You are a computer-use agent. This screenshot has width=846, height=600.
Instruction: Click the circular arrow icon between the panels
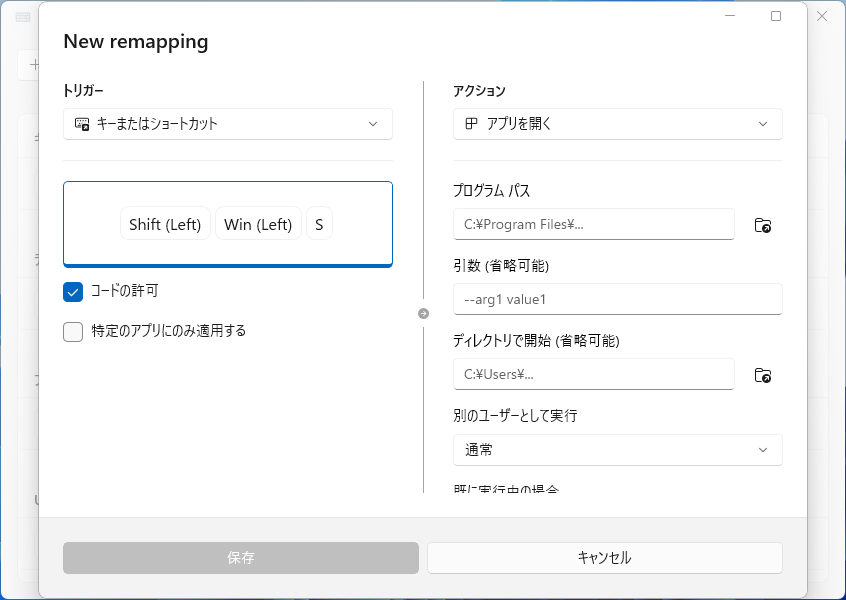coord(423,313)
